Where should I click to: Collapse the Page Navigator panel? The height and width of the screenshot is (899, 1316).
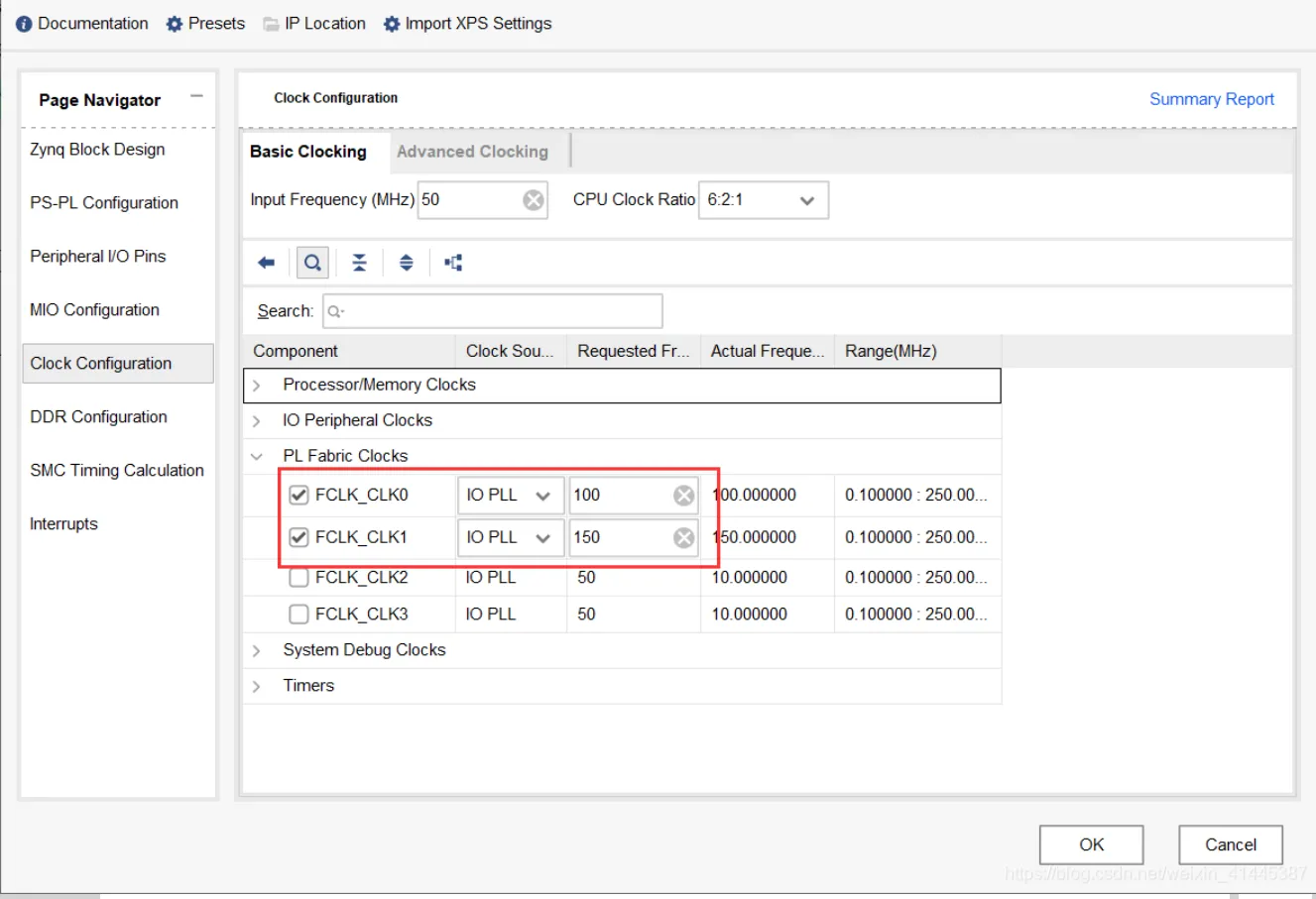point(196,96)
